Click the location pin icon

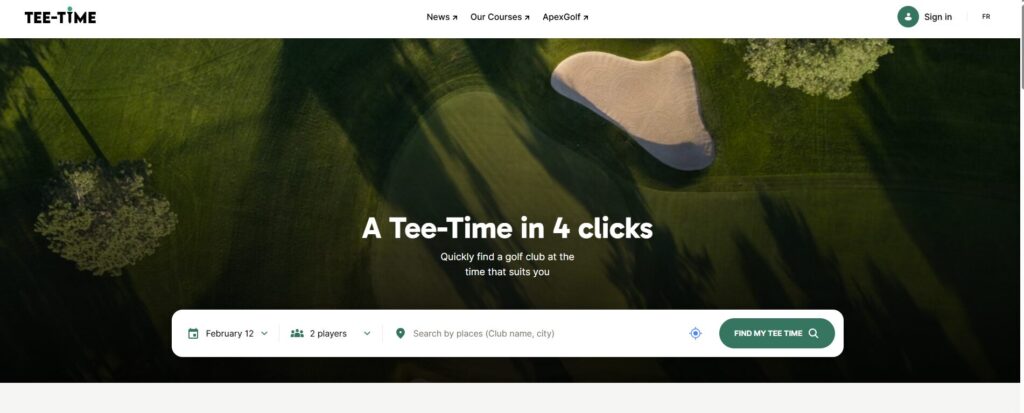click(400, 334)
